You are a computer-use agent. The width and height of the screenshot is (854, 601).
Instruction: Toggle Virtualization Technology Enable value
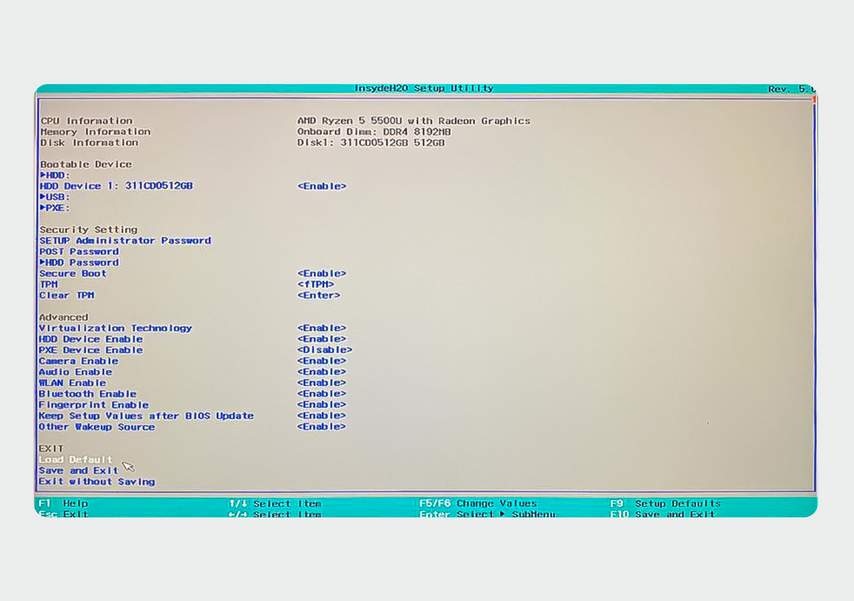(x=322, y=328)
